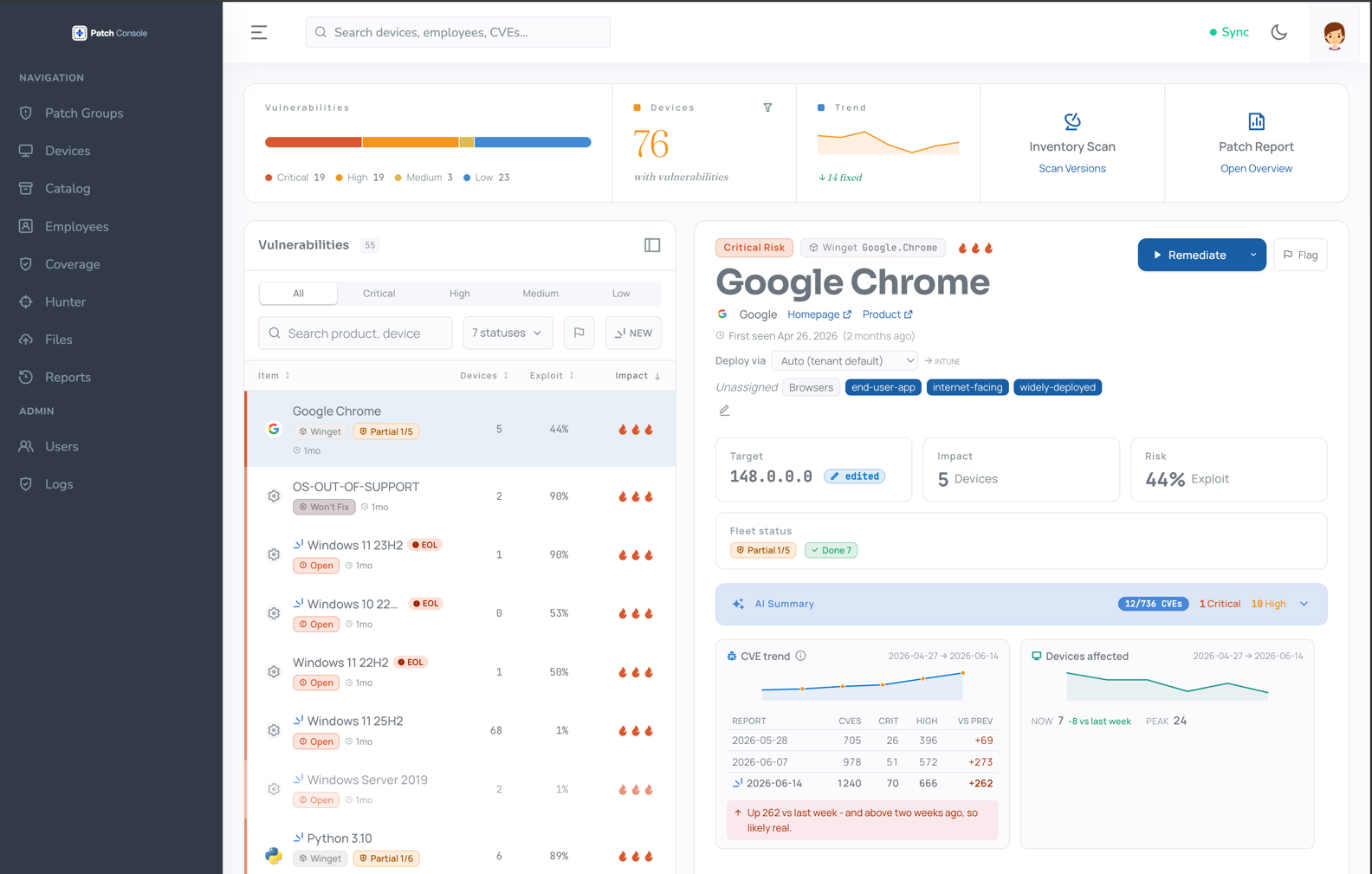Screen dimensions: 1372x874
Task: Toggle the NEW filter button
Action: point(634,333)
